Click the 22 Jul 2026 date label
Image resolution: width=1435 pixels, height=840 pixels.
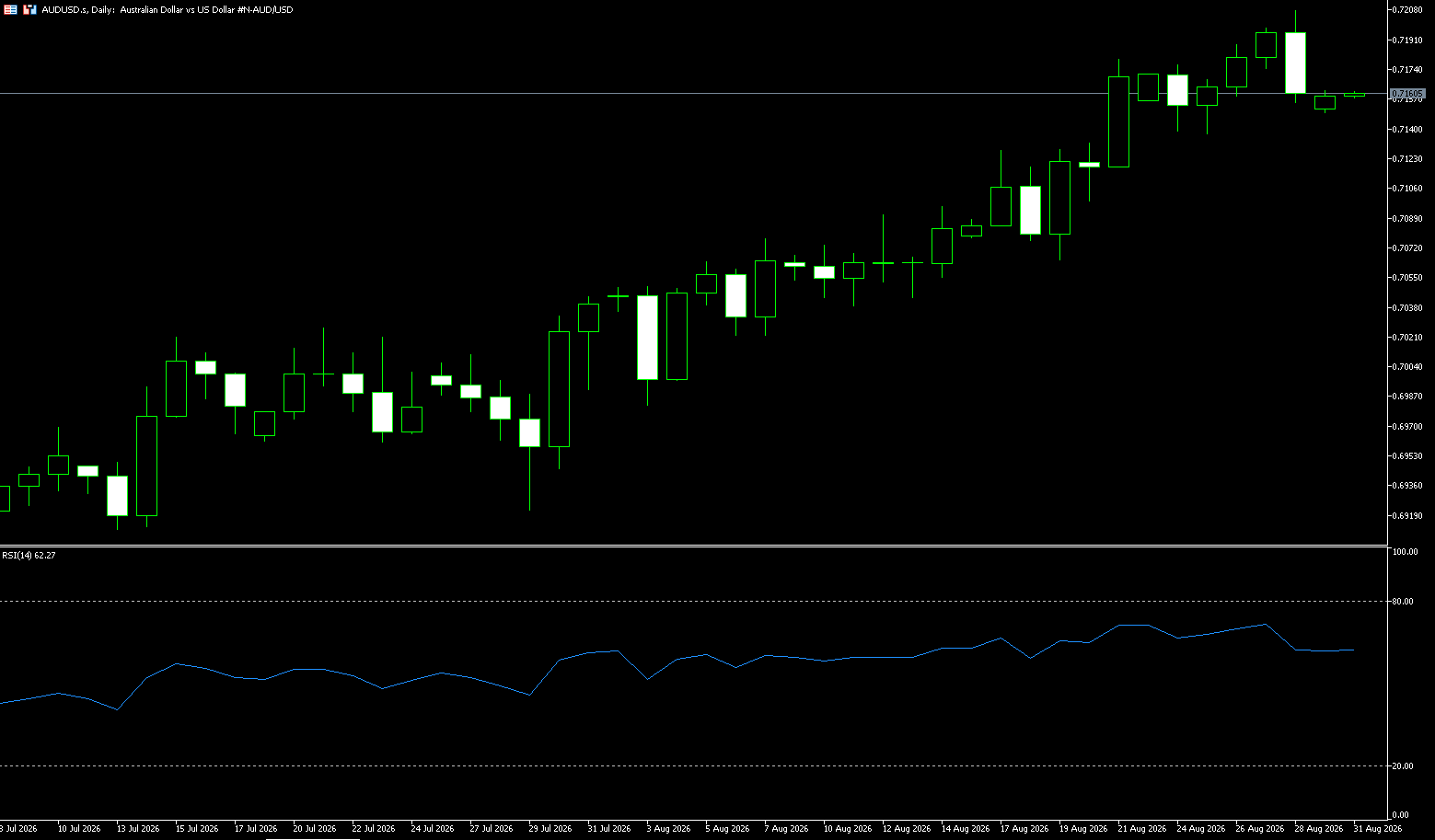374,829
